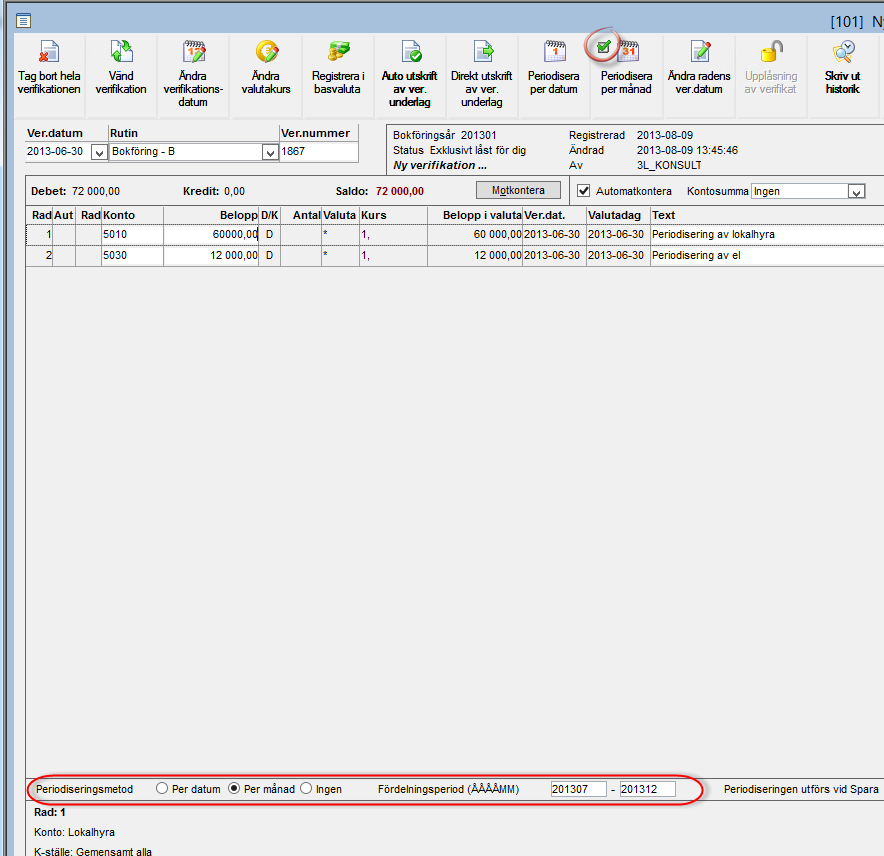Click the Belopp column header
This screenshot has width=884, height=856.
(211, 215)
